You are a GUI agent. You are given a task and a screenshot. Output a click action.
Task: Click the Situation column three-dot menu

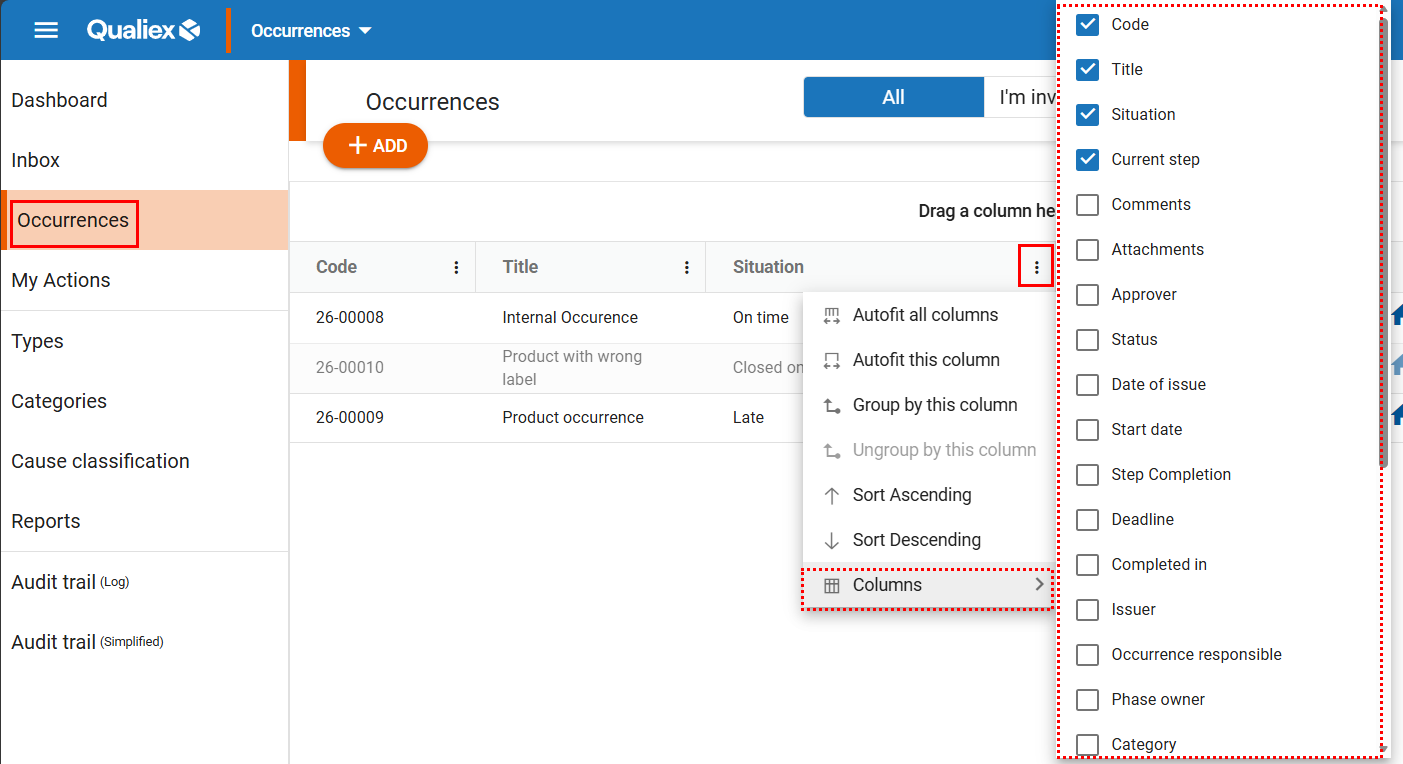(1036, 267)
